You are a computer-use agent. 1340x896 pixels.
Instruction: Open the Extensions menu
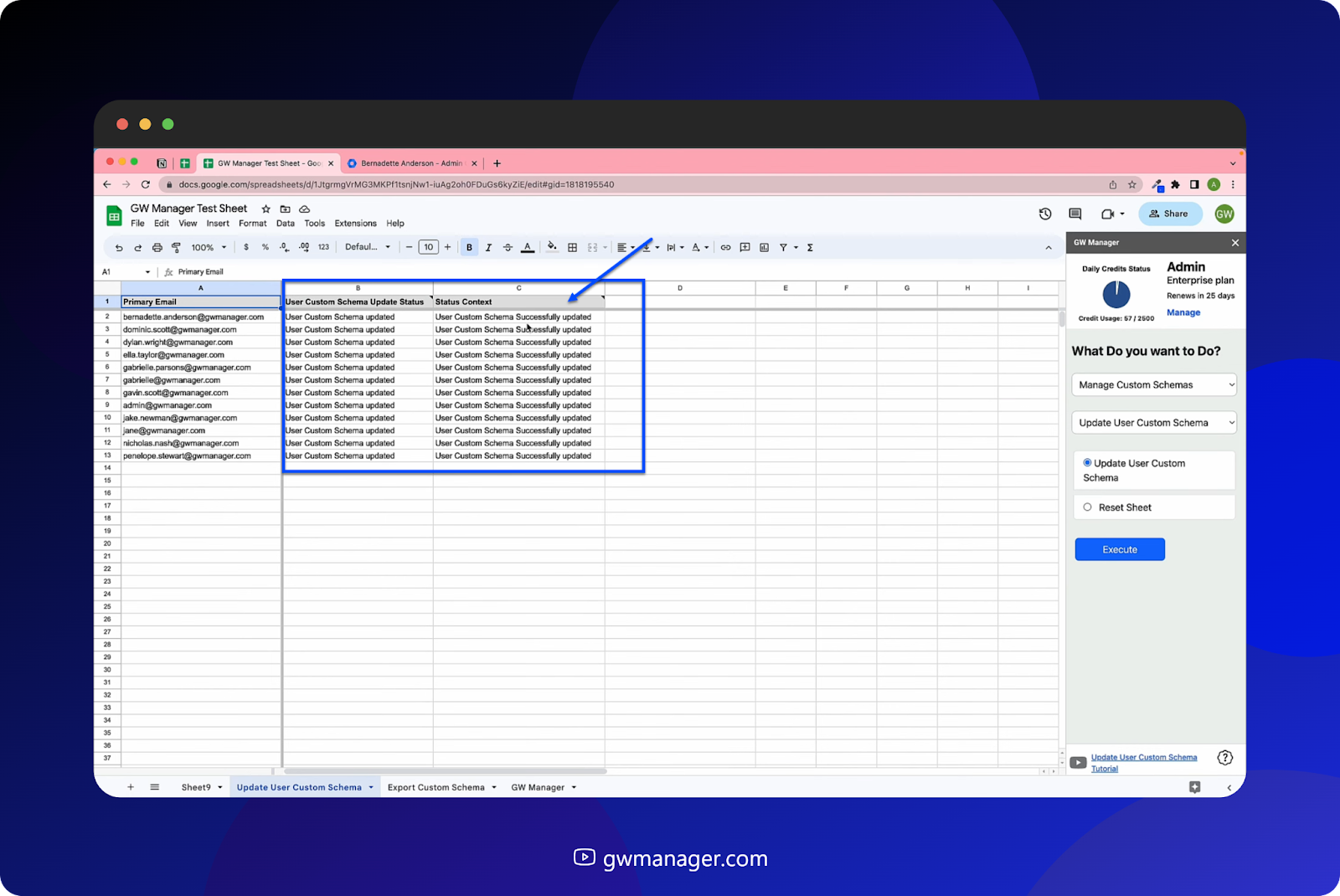pyautogui.click(x=356, y=224)
